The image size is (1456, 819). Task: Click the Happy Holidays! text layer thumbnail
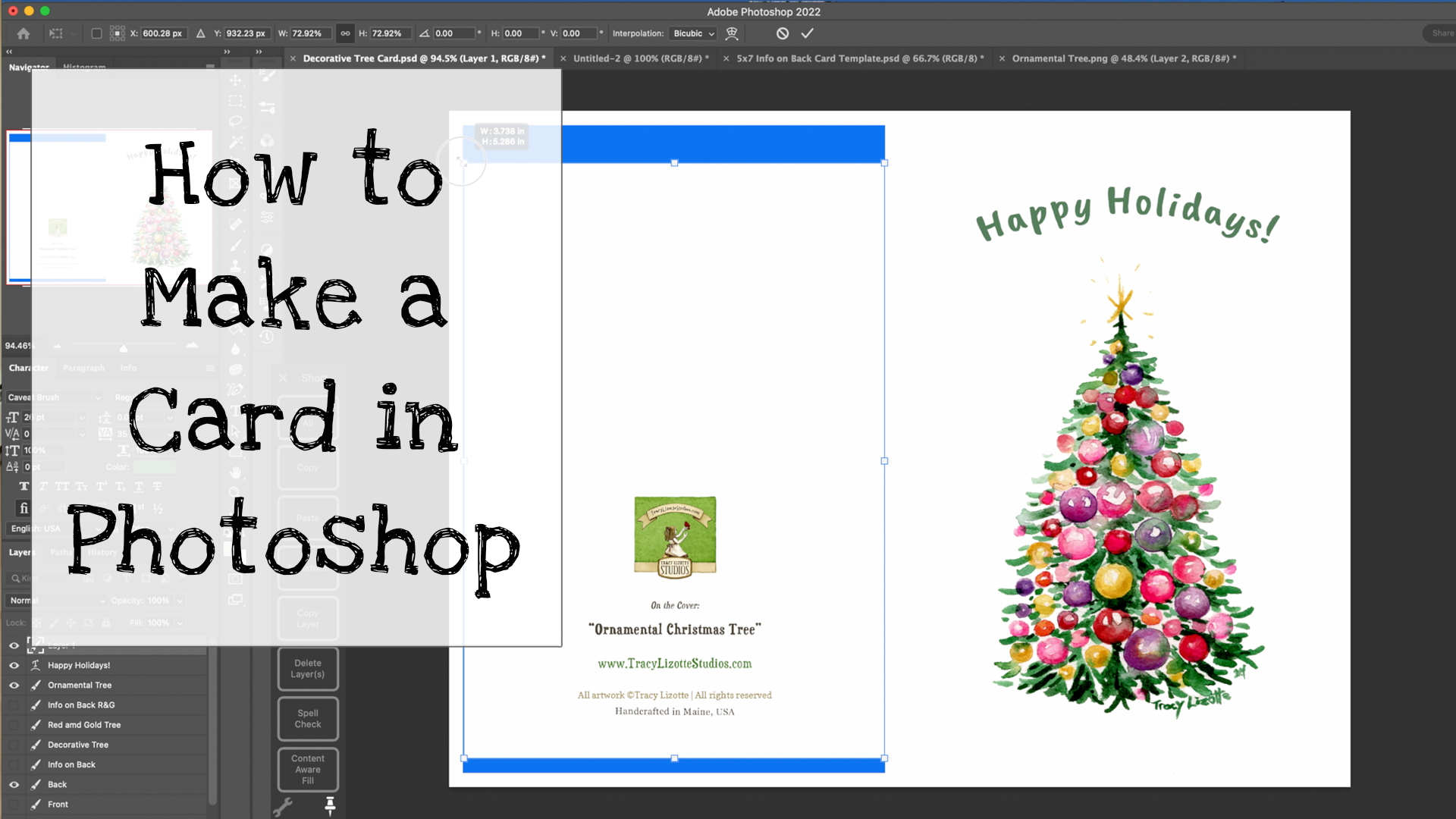pyautogui.click(x=36, y=665)
